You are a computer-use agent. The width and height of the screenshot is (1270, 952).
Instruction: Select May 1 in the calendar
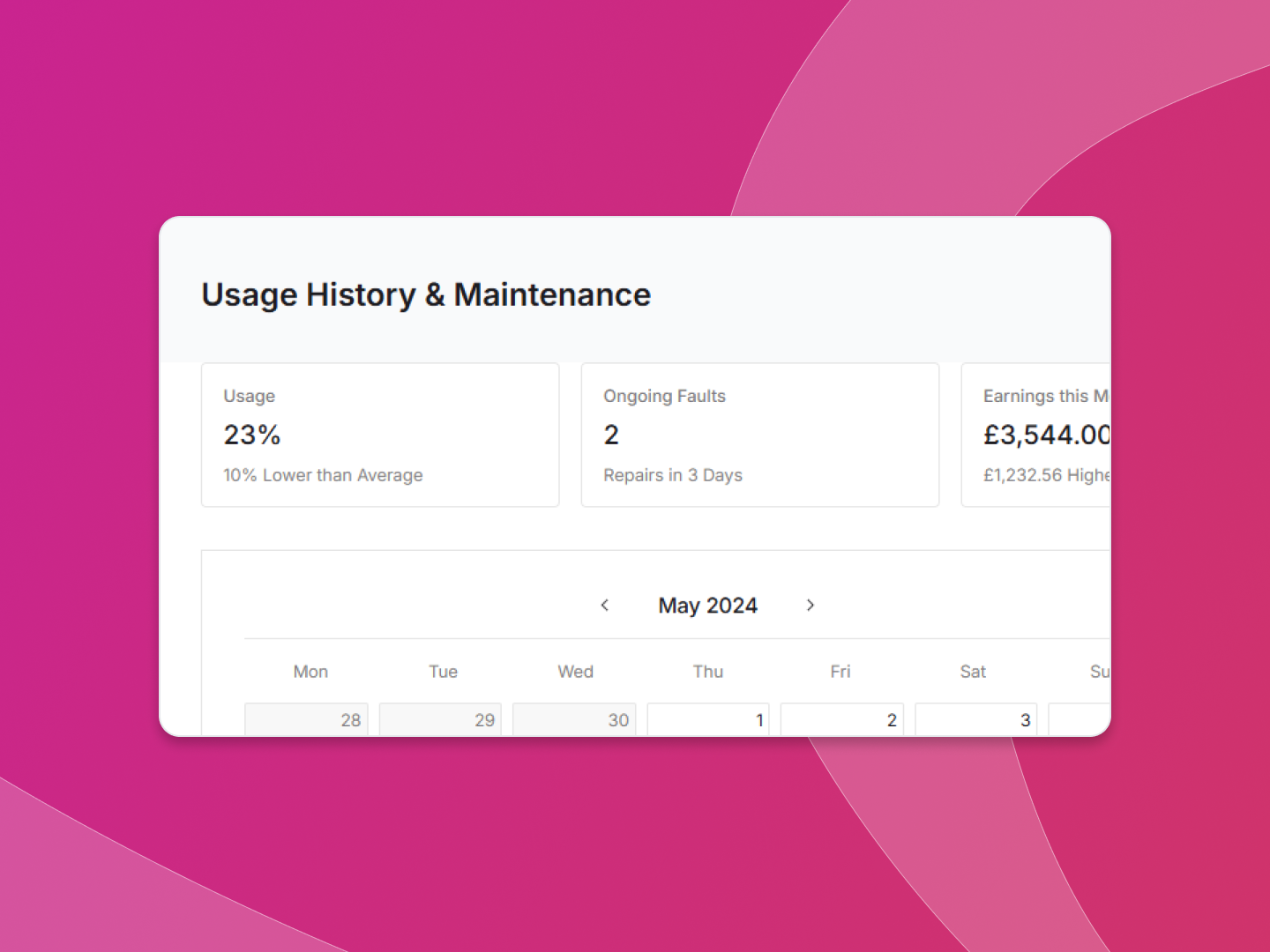point(708,719)
